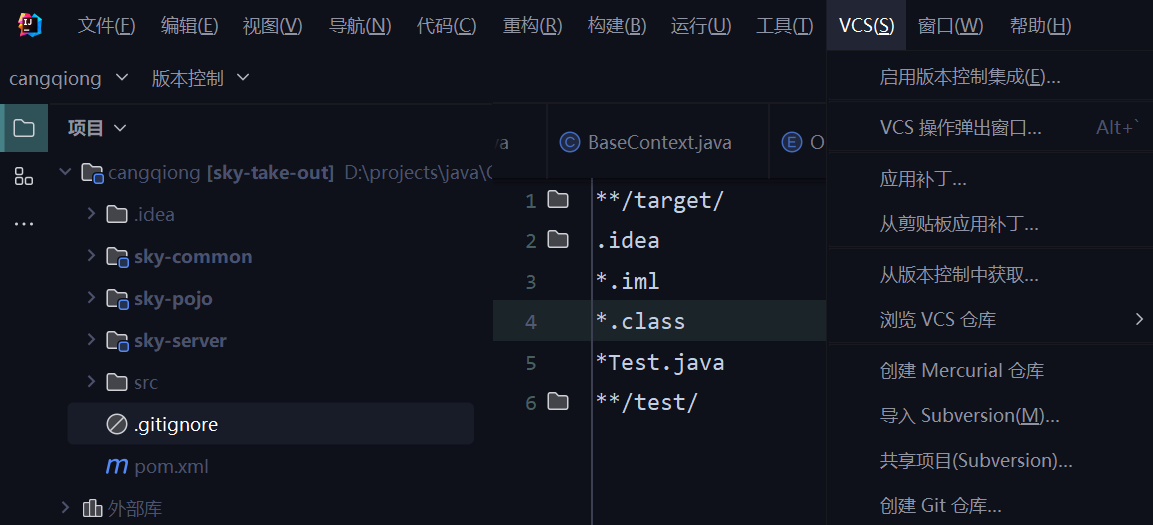The height and width of the screenshot is (525, 1153).
Task: Open 浏览 VCS 仓库 submenu
Action: (937, 320)
